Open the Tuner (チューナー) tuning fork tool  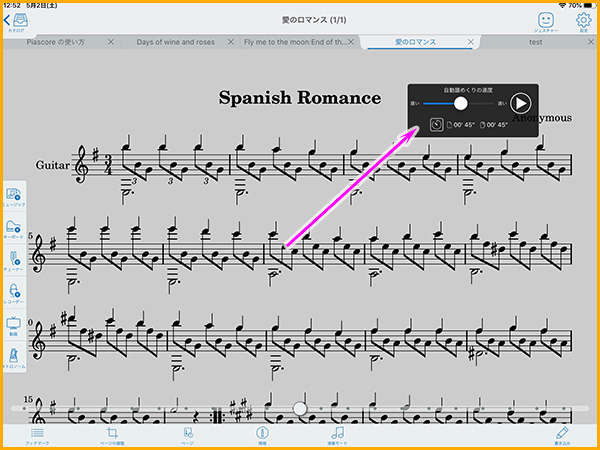pos(14,261)
